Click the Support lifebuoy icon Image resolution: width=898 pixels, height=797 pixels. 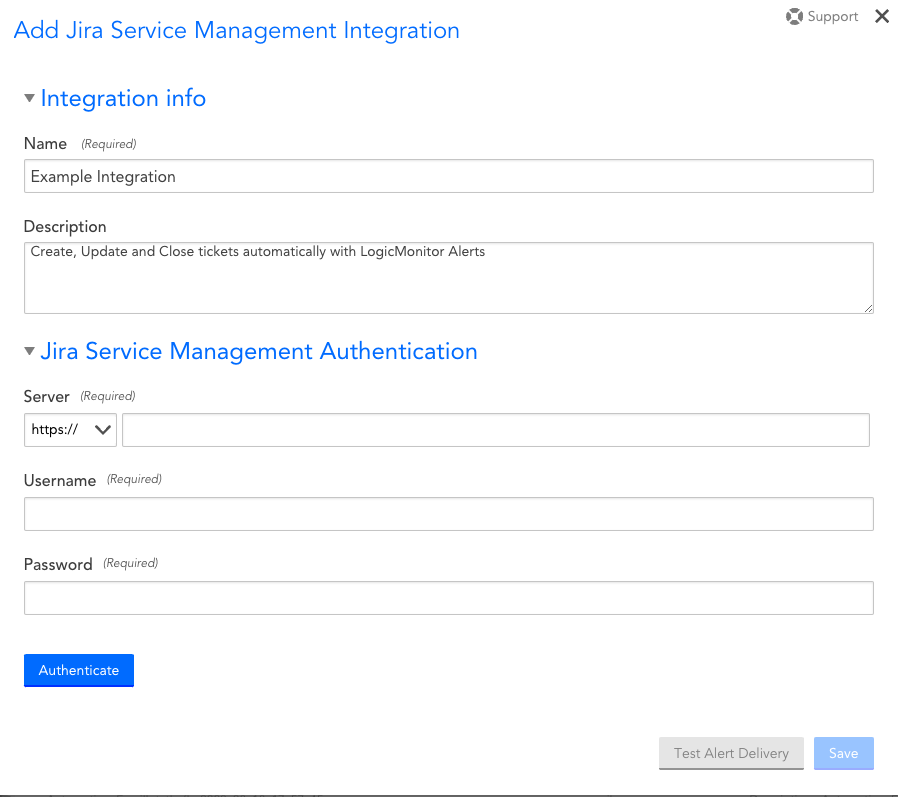tap(794, 17)
